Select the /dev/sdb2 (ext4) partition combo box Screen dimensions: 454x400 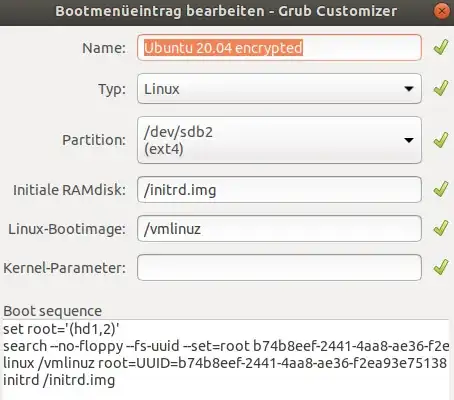pyautogui.click(x=279, y=140)
